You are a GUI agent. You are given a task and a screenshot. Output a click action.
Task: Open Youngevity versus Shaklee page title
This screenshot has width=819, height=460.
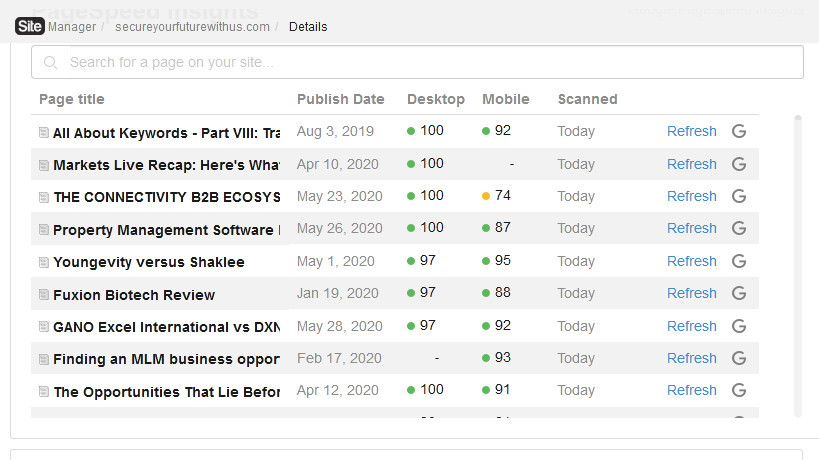pyautogui.click(x=149, y=262)
